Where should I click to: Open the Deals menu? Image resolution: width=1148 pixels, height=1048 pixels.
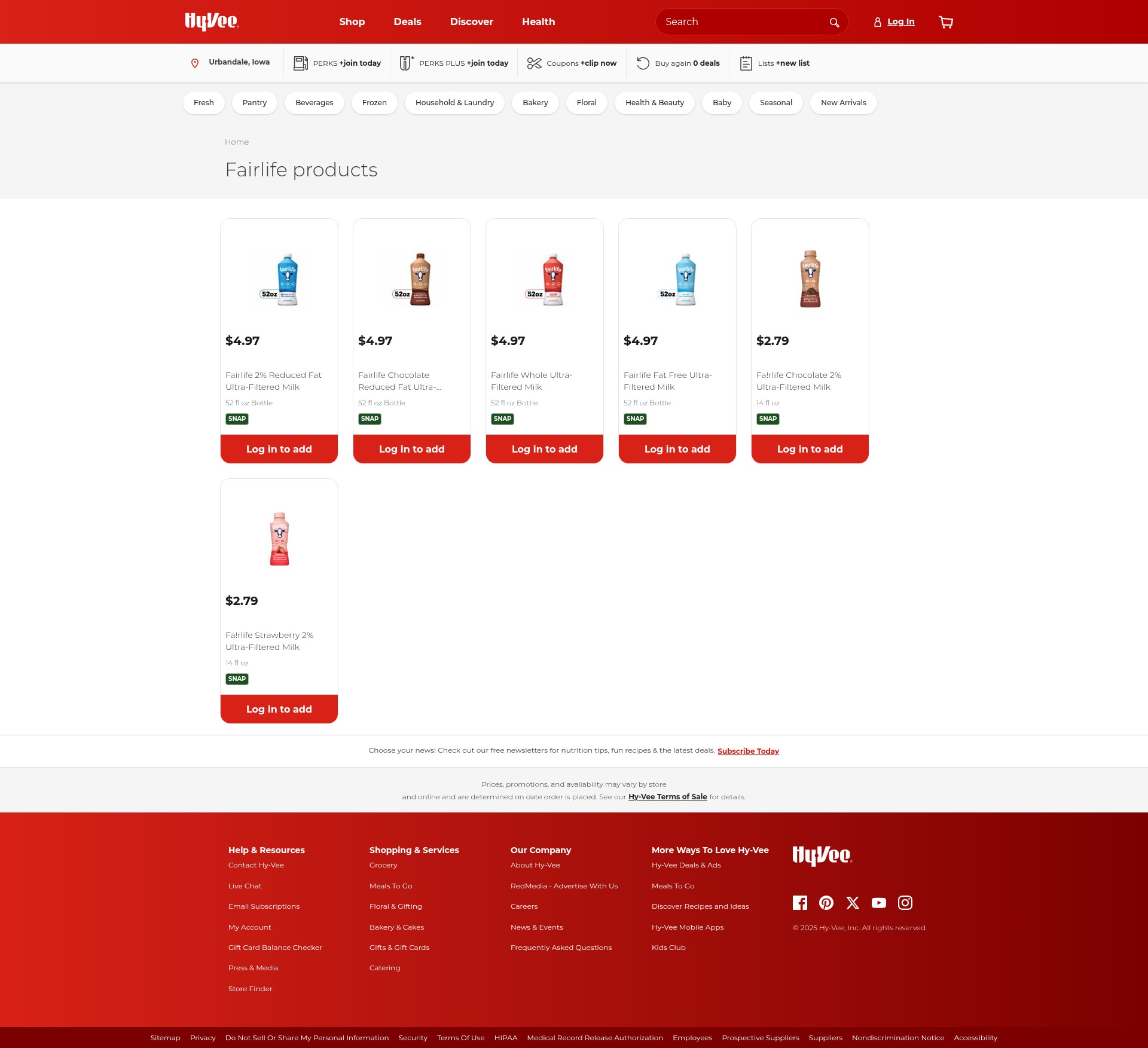pyautogui.click(x=408, y=22)
